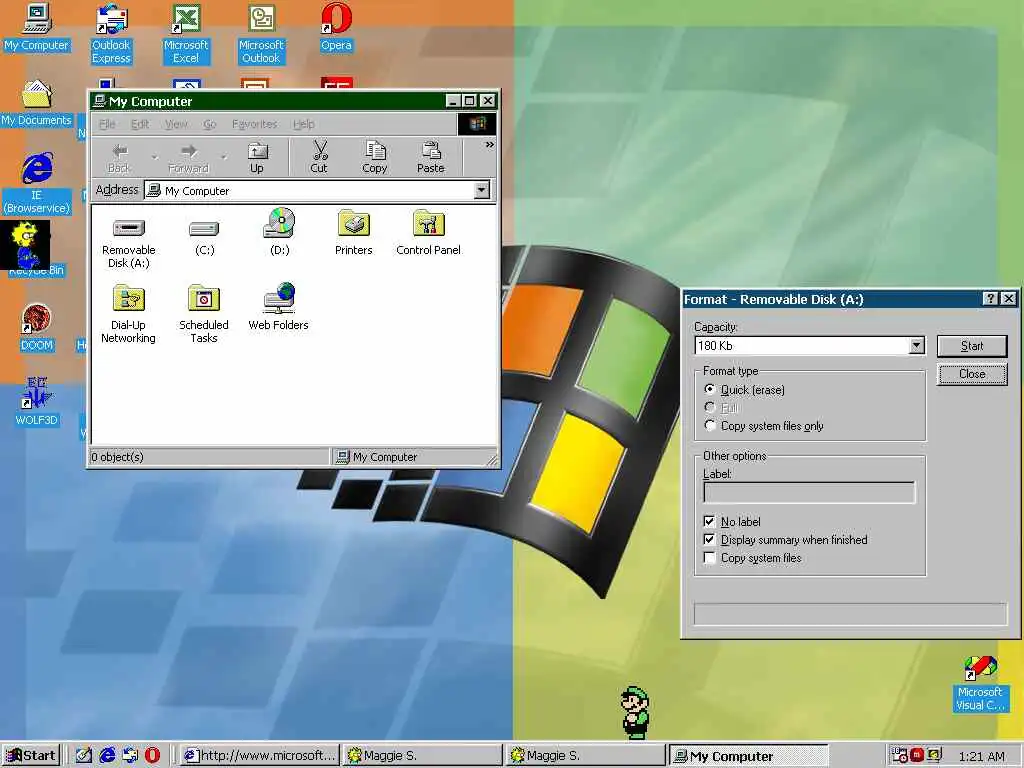Open the View menu in My Computer
This screenshot has height=768, width=1024.
click(x=176, y=124)
